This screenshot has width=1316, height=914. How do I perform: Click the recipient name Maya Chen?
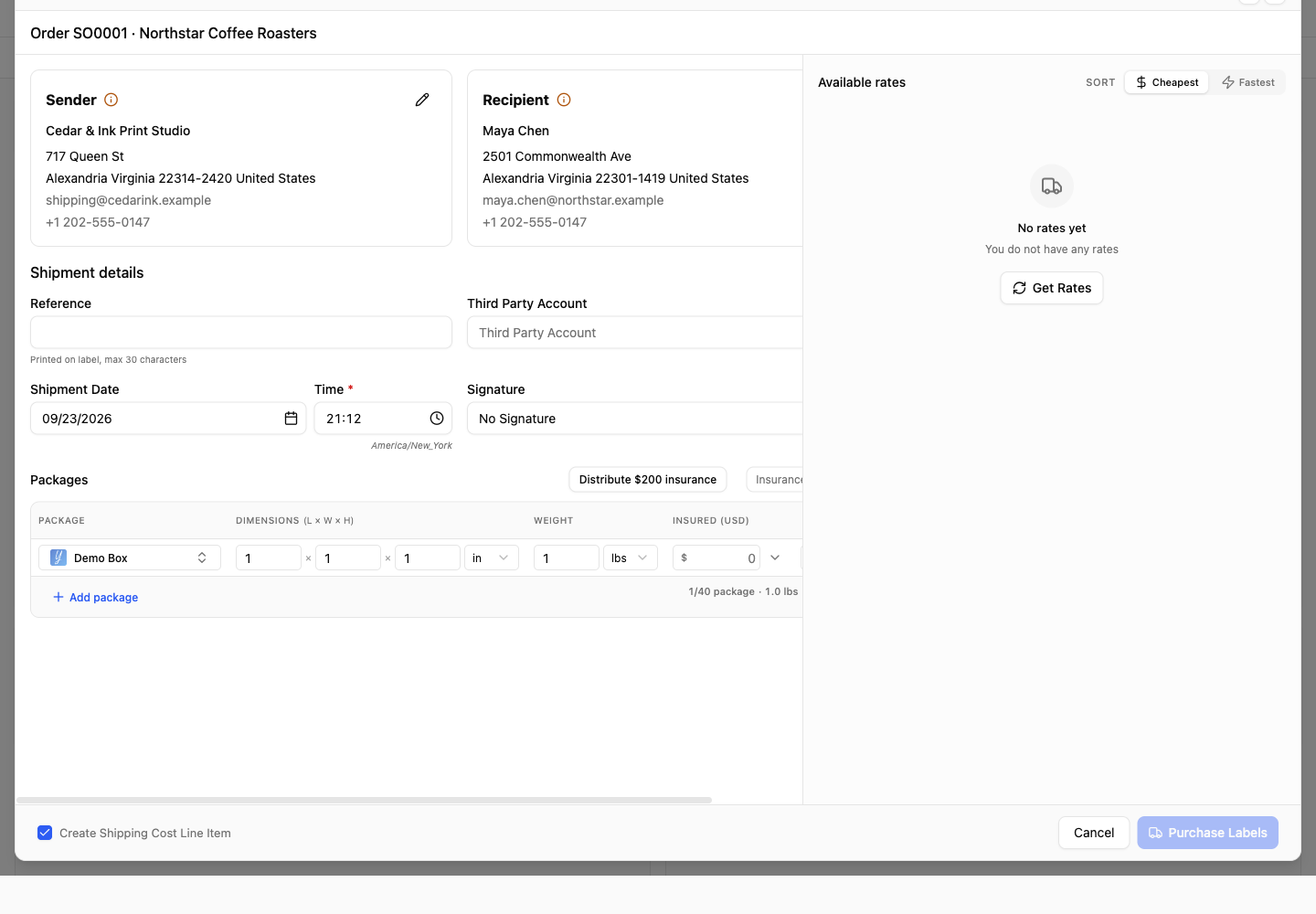(x=516, y=131)
